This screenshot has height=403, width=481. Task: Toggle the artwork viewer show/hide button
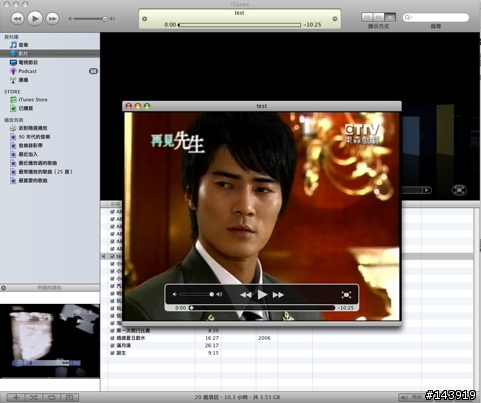point(69,397)
